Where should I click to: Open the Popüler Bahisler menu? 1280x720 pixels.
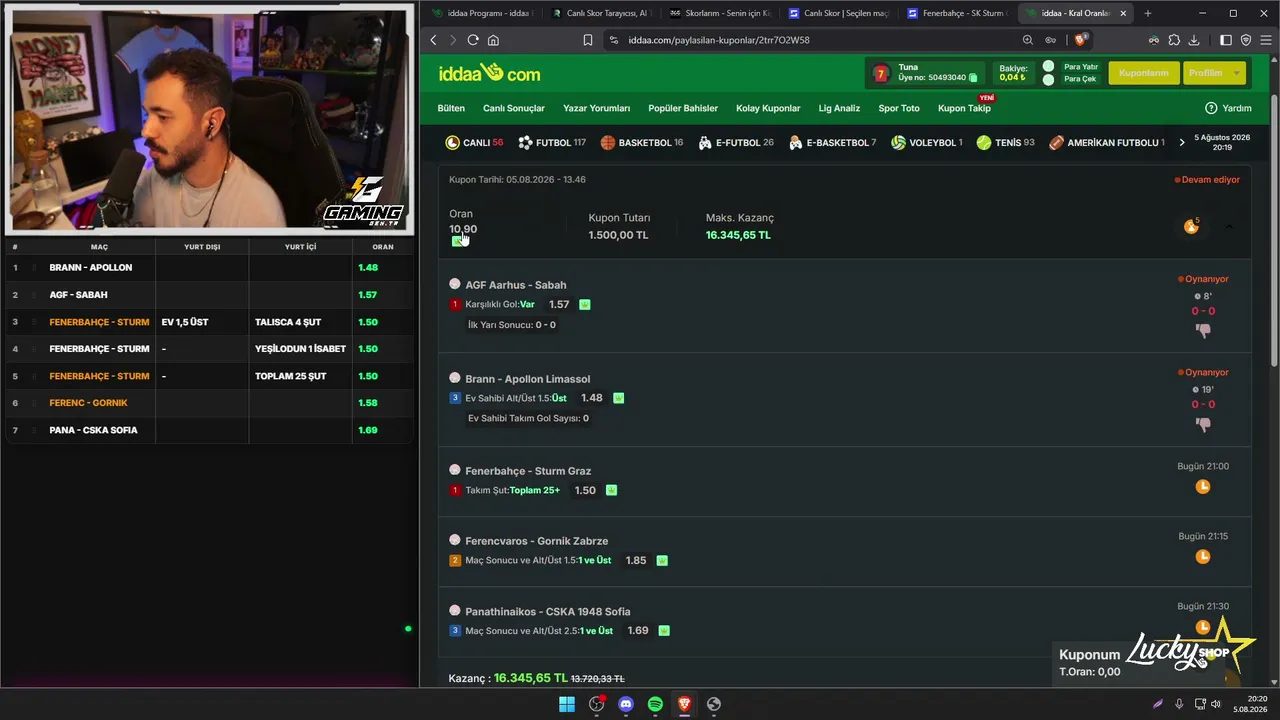(x=683, y=108)
